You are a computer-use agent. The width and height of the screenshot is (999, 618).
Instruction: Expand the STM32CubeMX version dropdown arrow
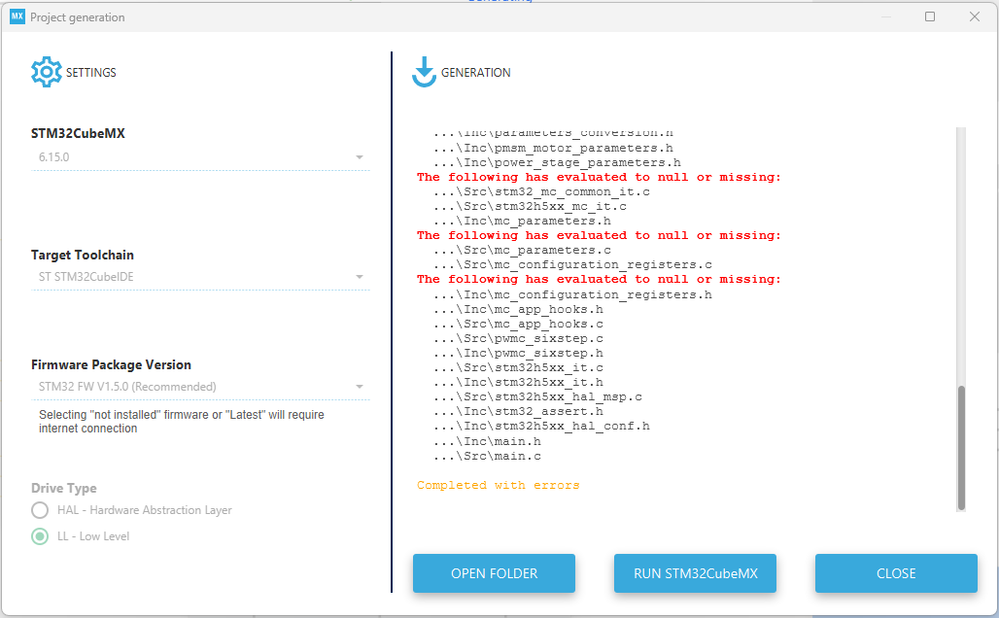359,157
